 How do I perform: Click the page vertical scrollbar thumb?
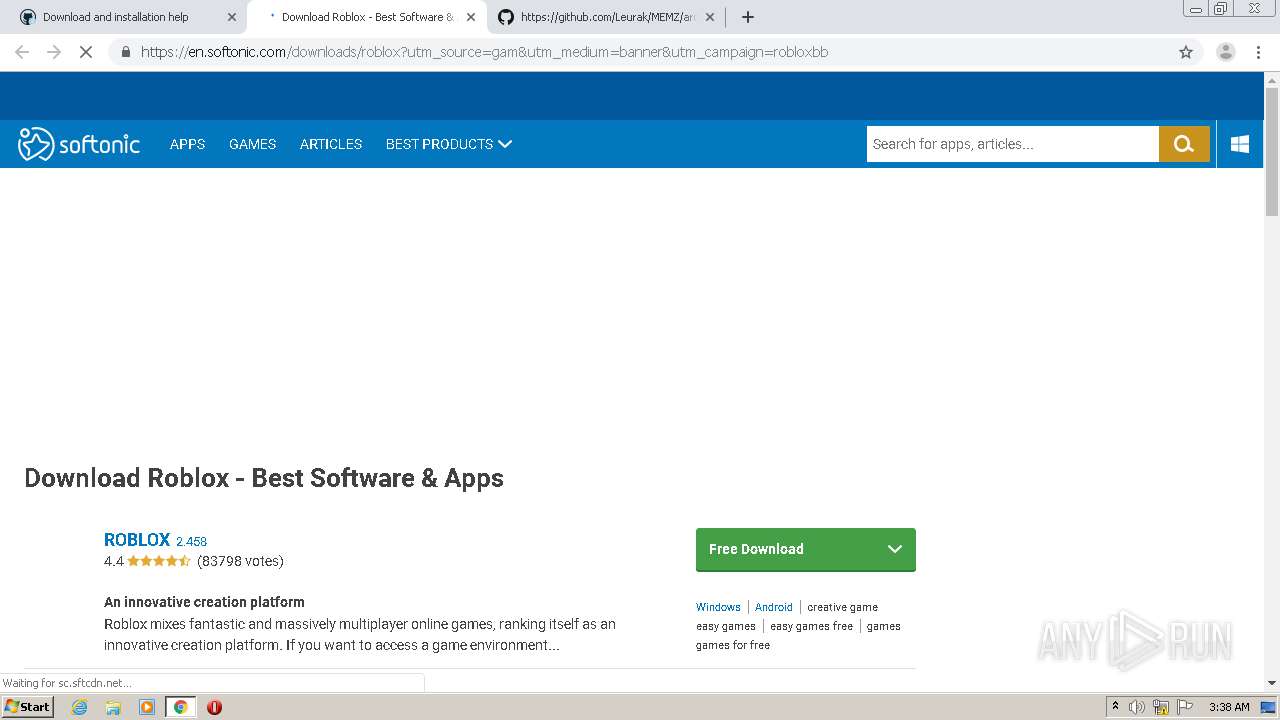tap(1272, 152)
